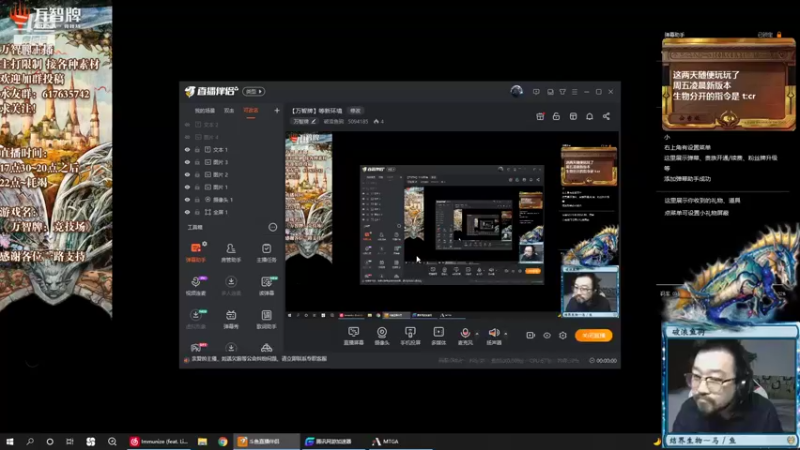Toggle the preview eye icon in bottom bar
The image size is (800, 450).
click(x=546, y=335)
